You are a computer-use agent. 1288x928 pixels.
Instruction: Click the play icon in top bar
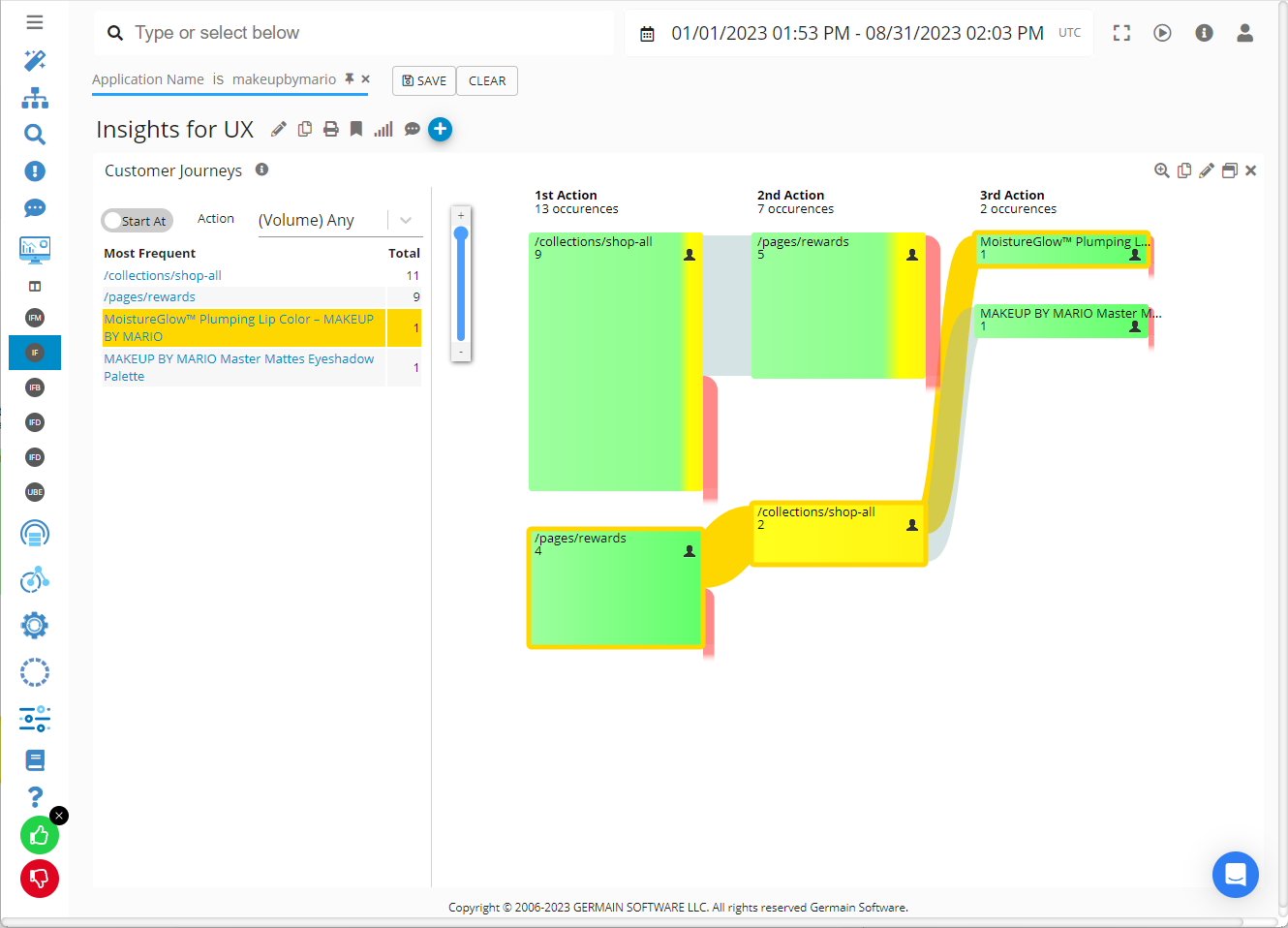pyautogui.click(x=1162, y=33)
